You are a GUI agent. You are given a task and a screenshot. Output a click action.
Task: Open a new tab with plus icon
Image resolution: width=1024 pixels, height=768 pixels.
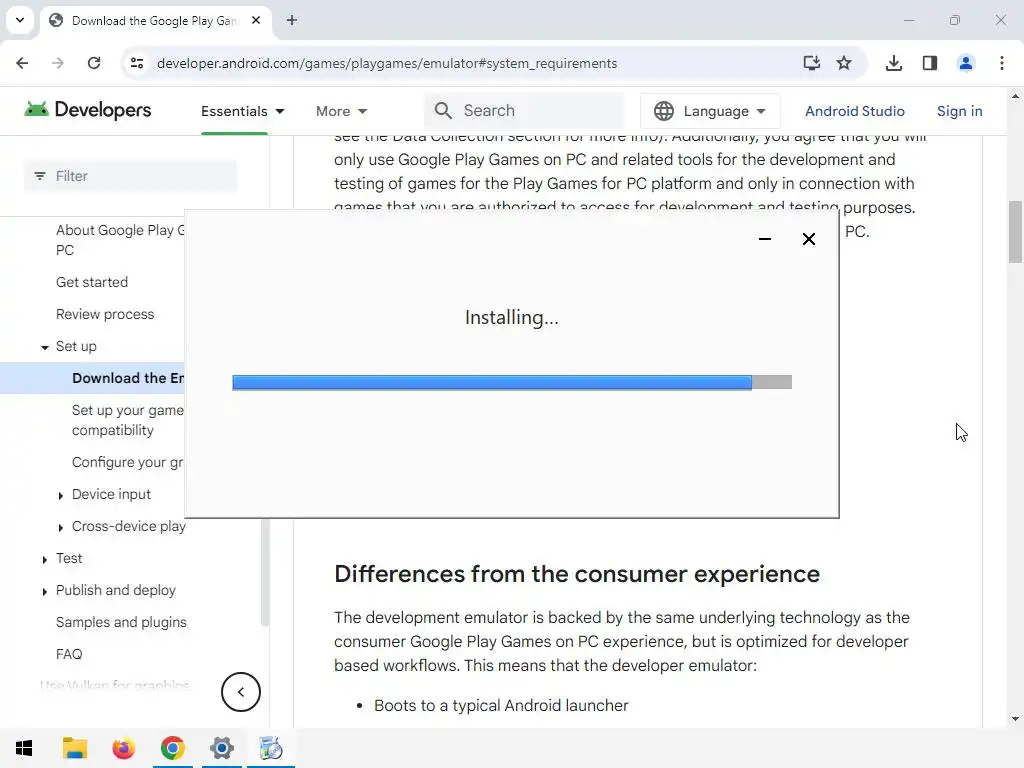pos(292,20)
